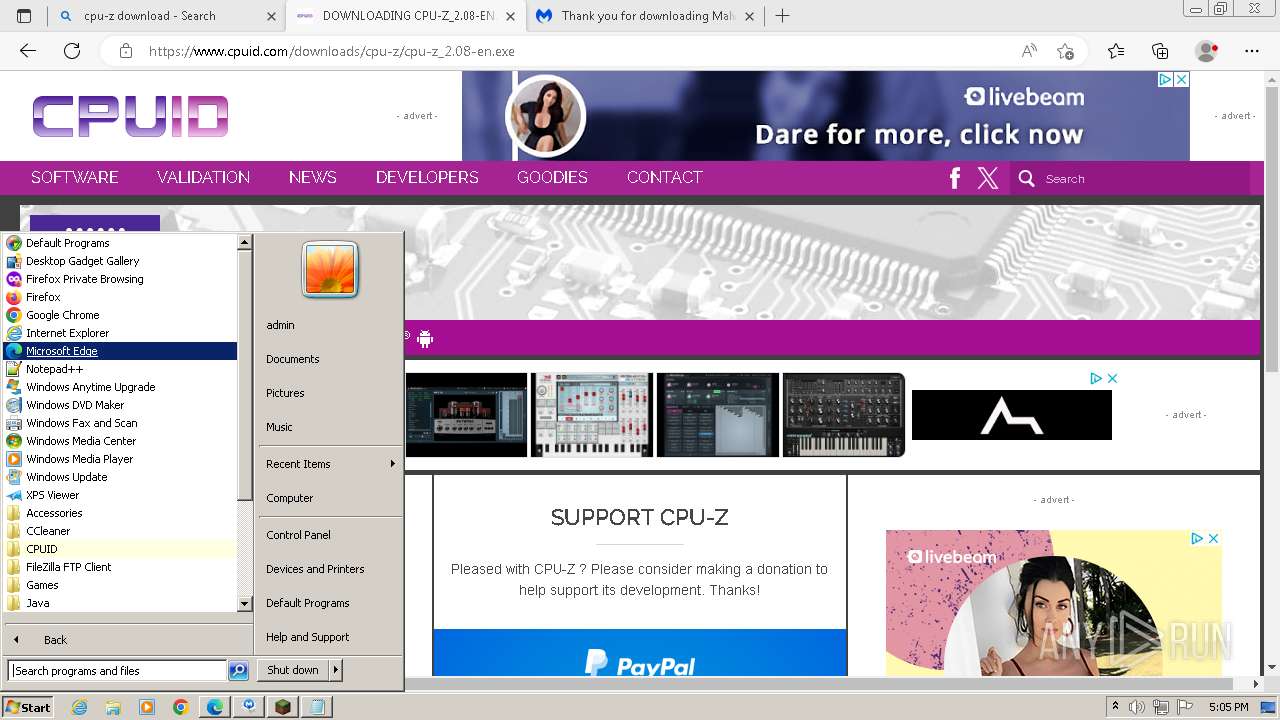Open Internet Explorer from the taskbar
The image size is (1280, 720).
79,707
